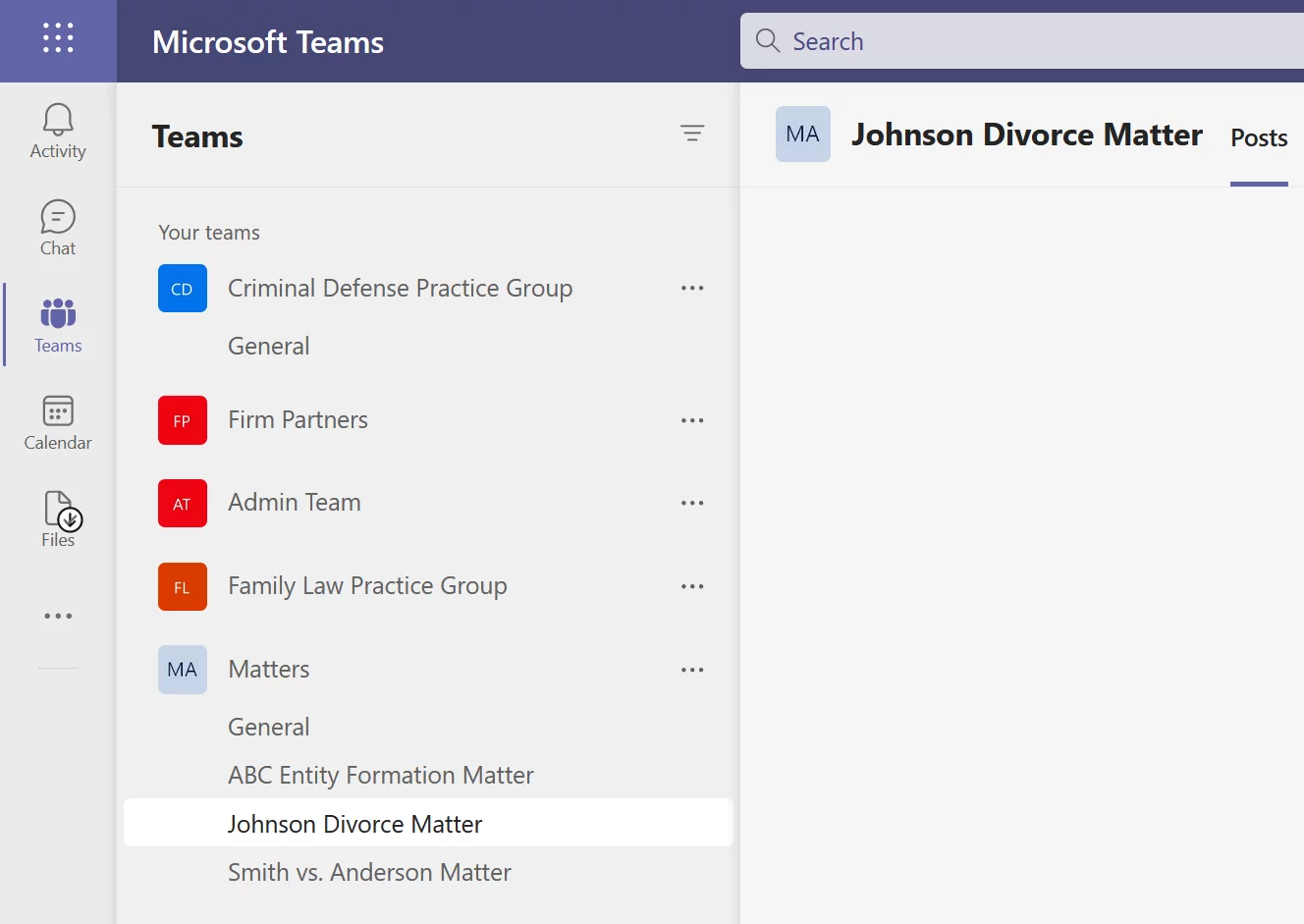The image size is (1304, 924).
Task: Switch to the Posts tab
Action: 1259,138
